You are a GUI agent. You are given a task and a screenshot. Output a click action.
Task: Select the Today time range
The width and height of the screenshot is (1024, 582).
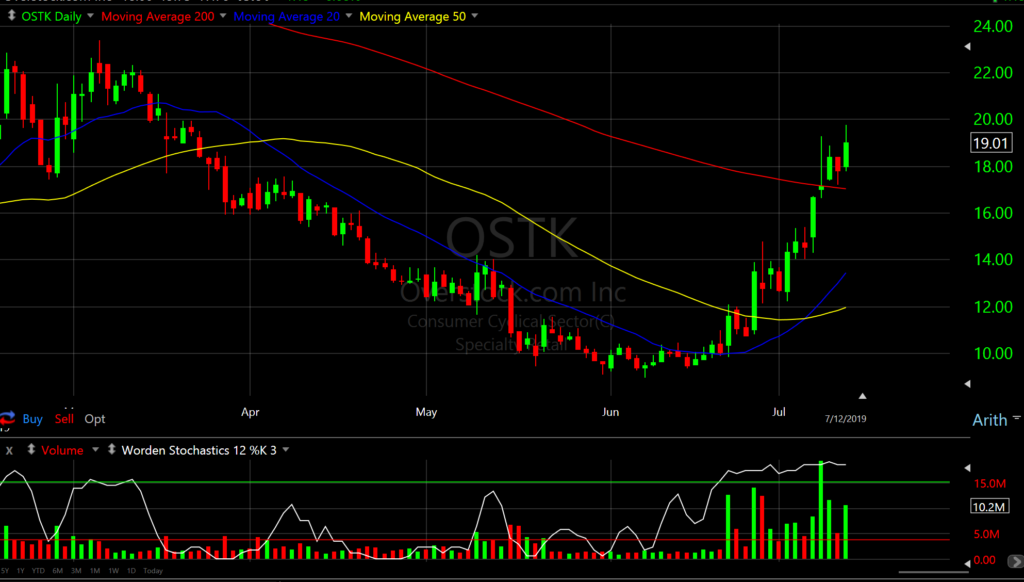click(153, 571)
